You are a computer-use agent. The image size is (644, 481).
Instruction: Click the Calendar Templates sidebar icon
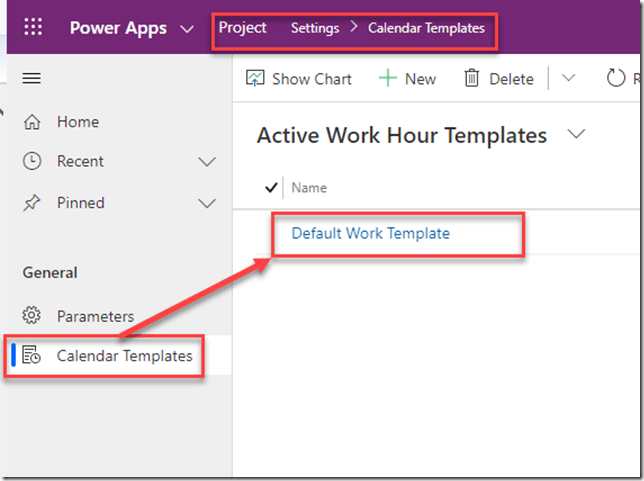tap(32, 356)
